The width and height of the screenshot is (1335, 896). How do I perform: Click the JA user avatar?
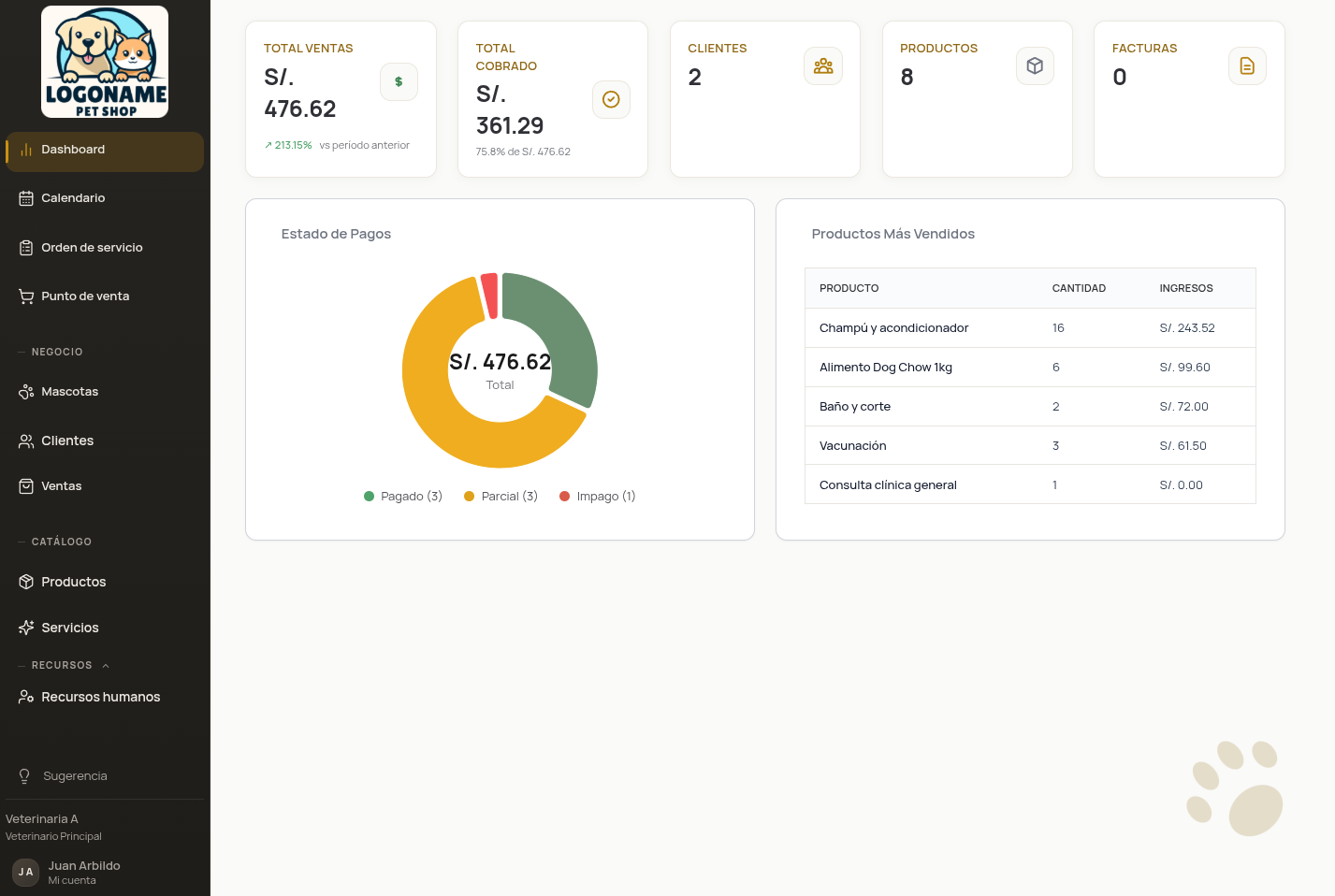pyautogui.click(x=25, y=872)
